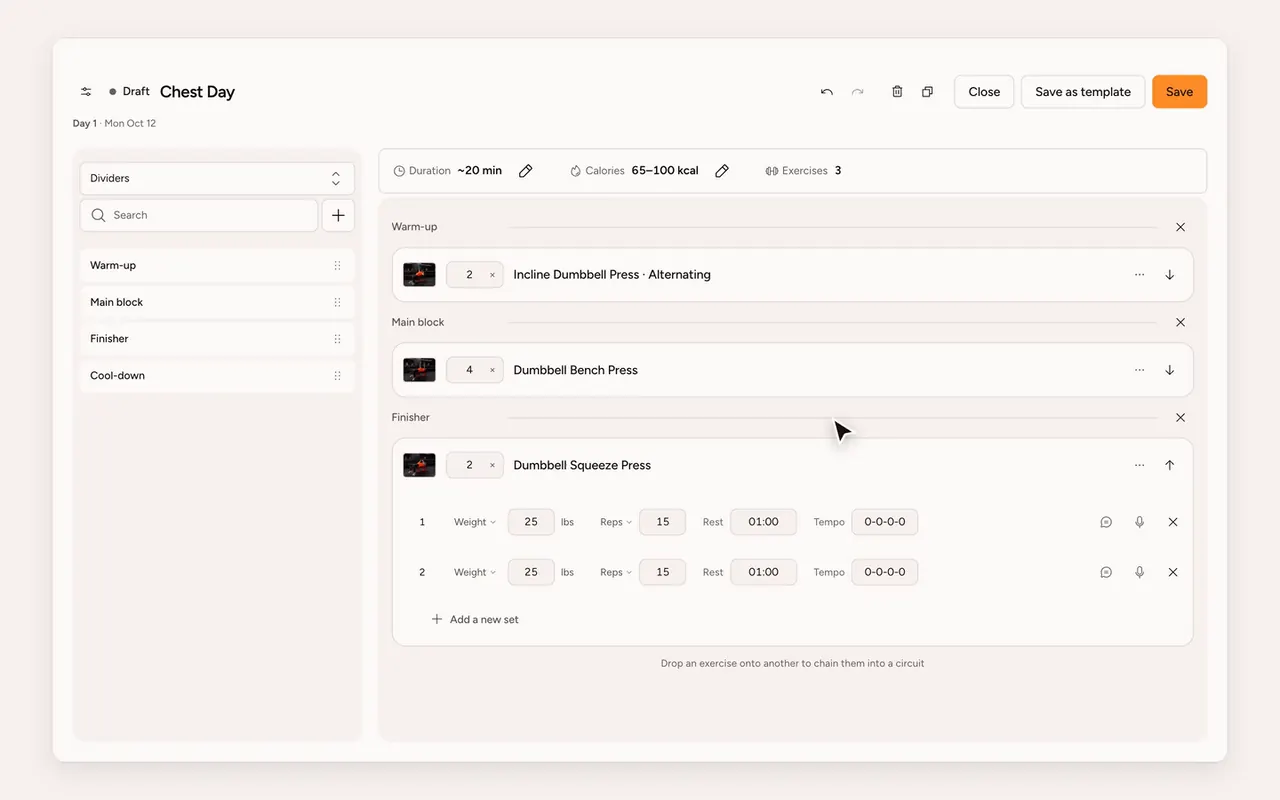Add a comment to set 1
The height and width of the screenshot is (800, 1280).
click(x=1106, y=522)
